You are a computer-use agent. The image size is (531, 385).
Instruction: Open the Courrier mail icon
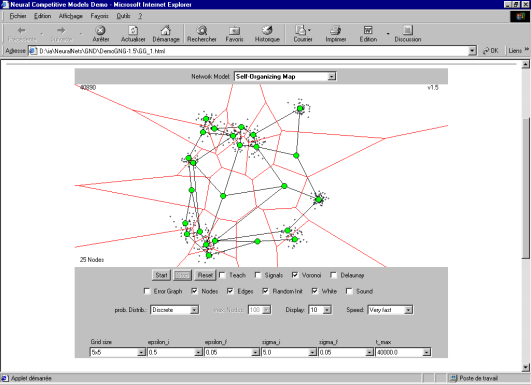pos(301,31)
